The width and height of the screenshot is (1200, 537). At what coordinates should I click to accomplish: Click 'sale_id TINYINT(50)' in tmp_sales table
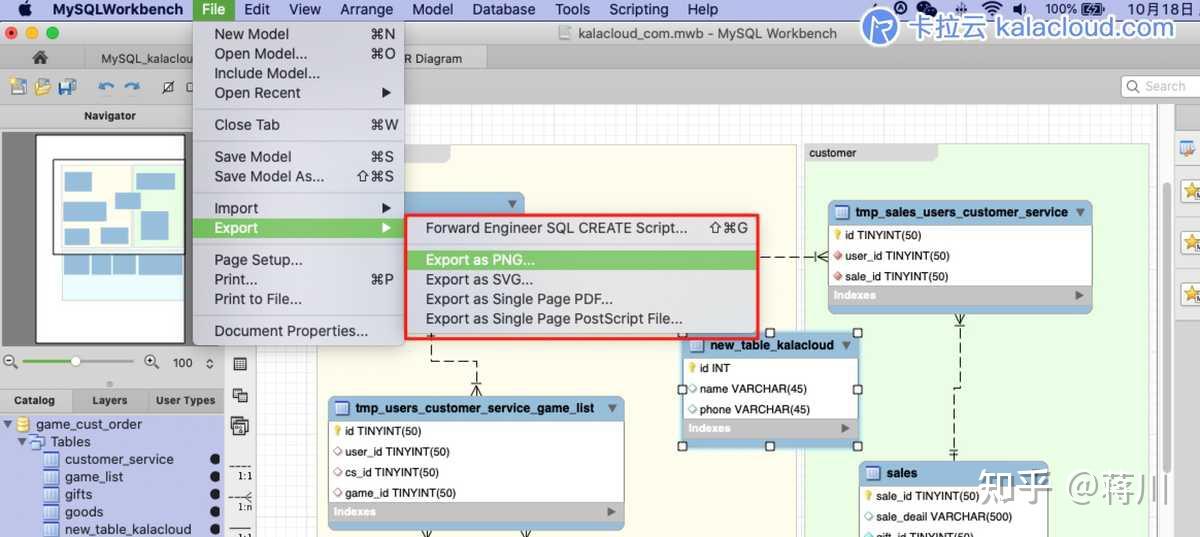pos(960,276)
